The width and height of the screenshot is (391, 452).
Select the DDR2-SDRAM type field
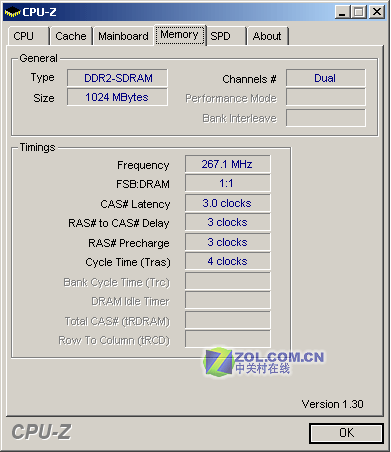click(x=117, y=78)
